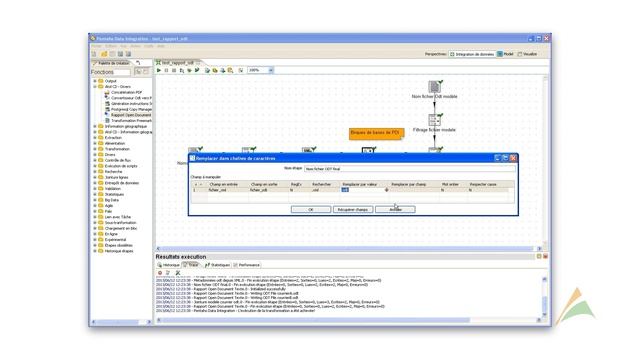Collapse all tree nodes icon beside Fonctions
The image size is (640, 360).
click(146, 72)
